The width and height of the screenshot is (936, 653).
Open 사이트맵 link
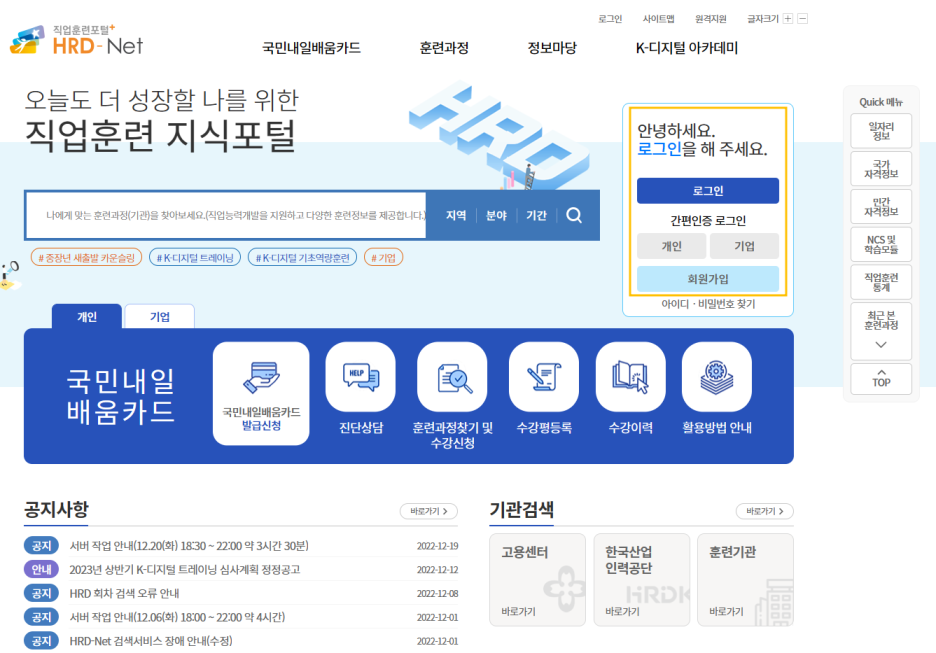(658, 19)
